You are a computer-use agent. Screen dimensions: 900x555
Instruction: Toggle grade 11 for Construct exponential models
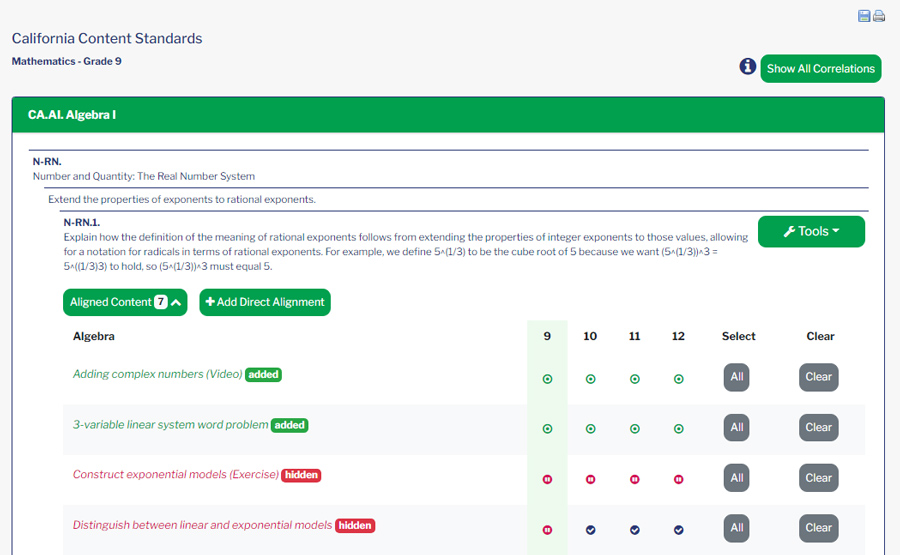(634, 479)
